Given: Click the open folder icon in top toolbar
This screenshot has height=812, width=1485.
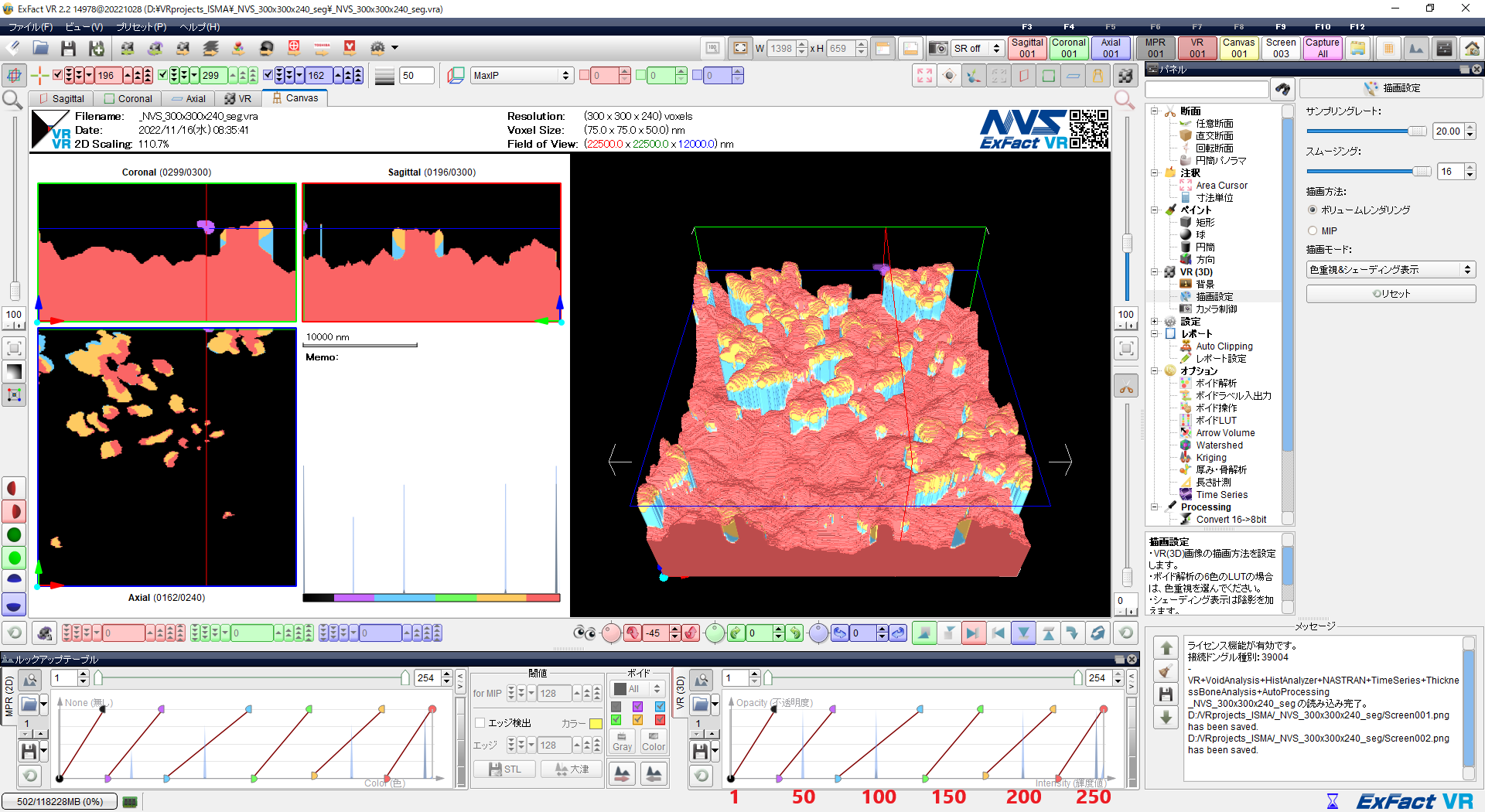Looking at the screenshot, I should point(41,48).
